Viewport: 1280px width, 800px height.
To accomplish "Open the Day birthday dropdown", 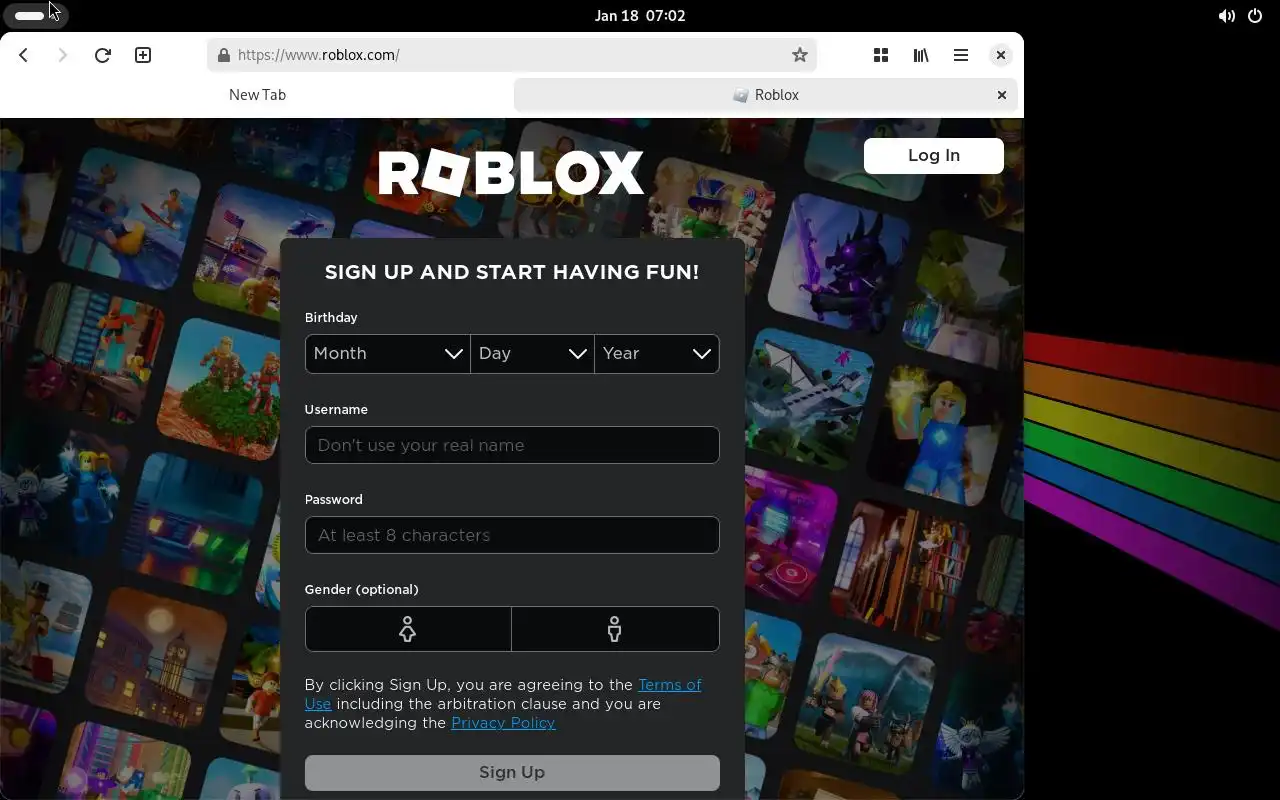I will click(533, 354).
